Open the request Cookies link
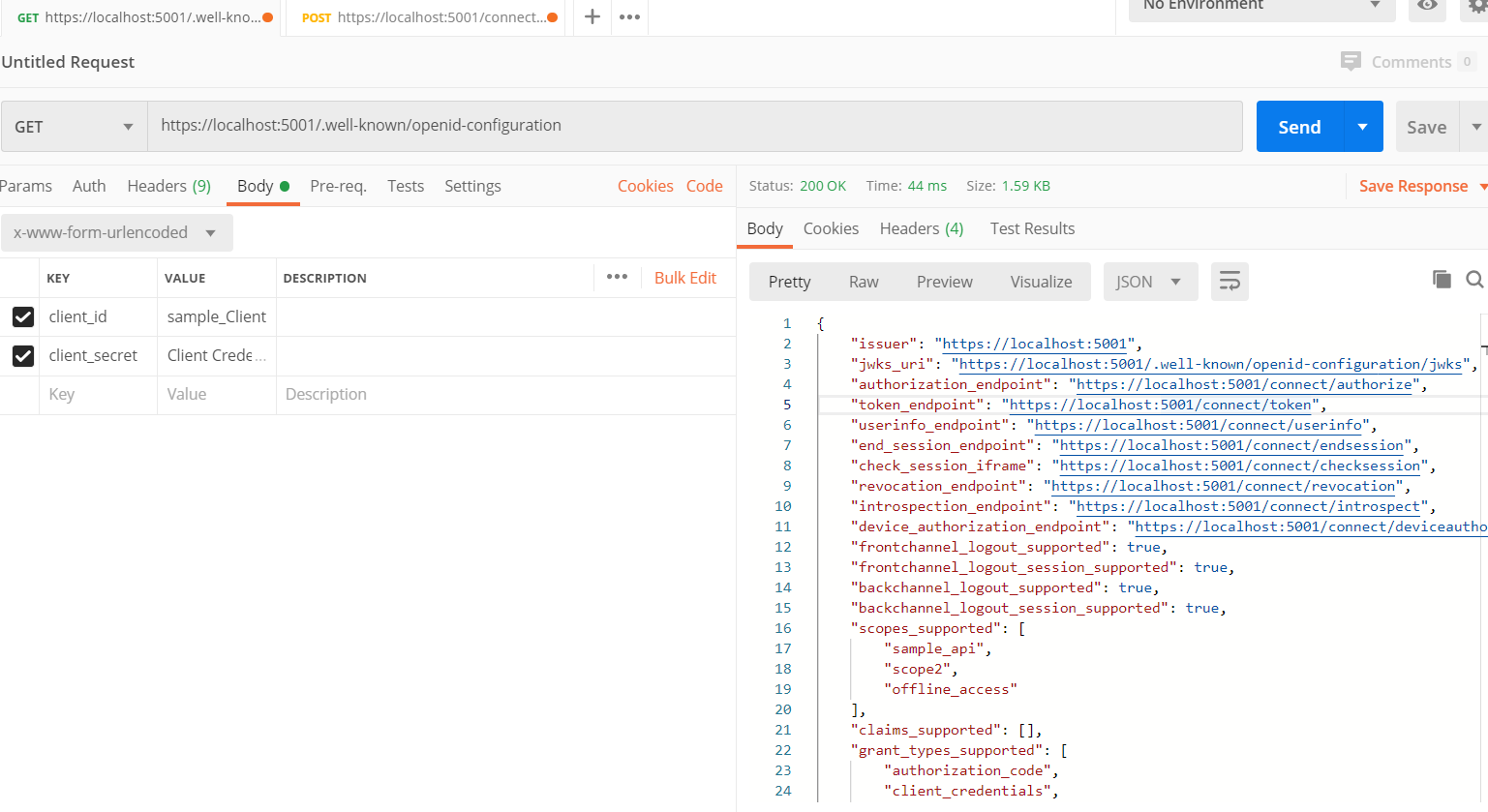The image size is (1488, 812). (645, 186)
